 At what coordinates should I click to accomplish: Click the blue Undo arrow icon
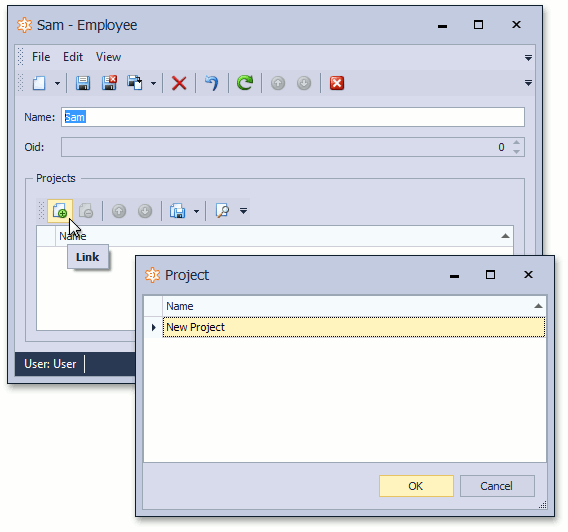212,83
